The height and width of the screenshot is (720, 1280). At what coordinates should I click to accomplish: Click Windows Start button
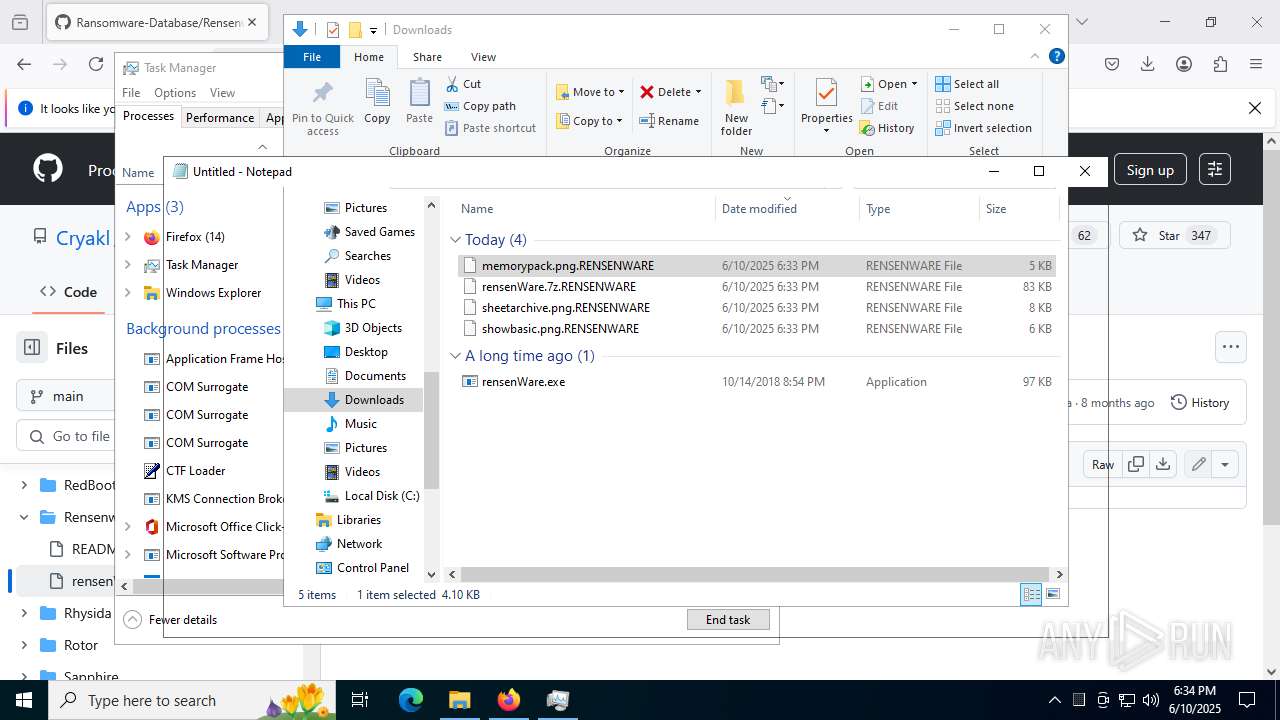[24, 700]
